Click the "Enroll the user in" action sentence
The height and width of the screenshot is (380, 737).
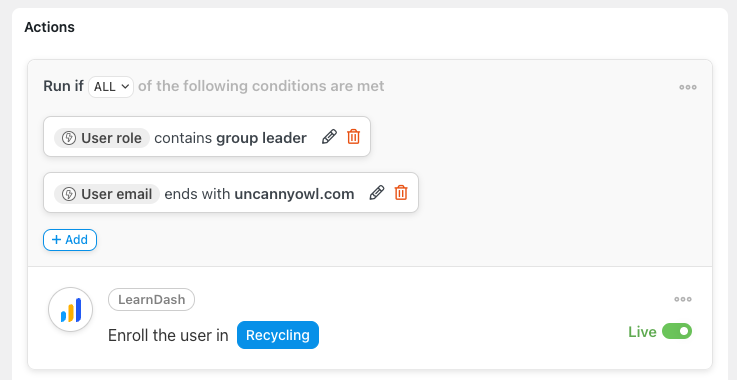pyautogui.click(x=168, y=336)
